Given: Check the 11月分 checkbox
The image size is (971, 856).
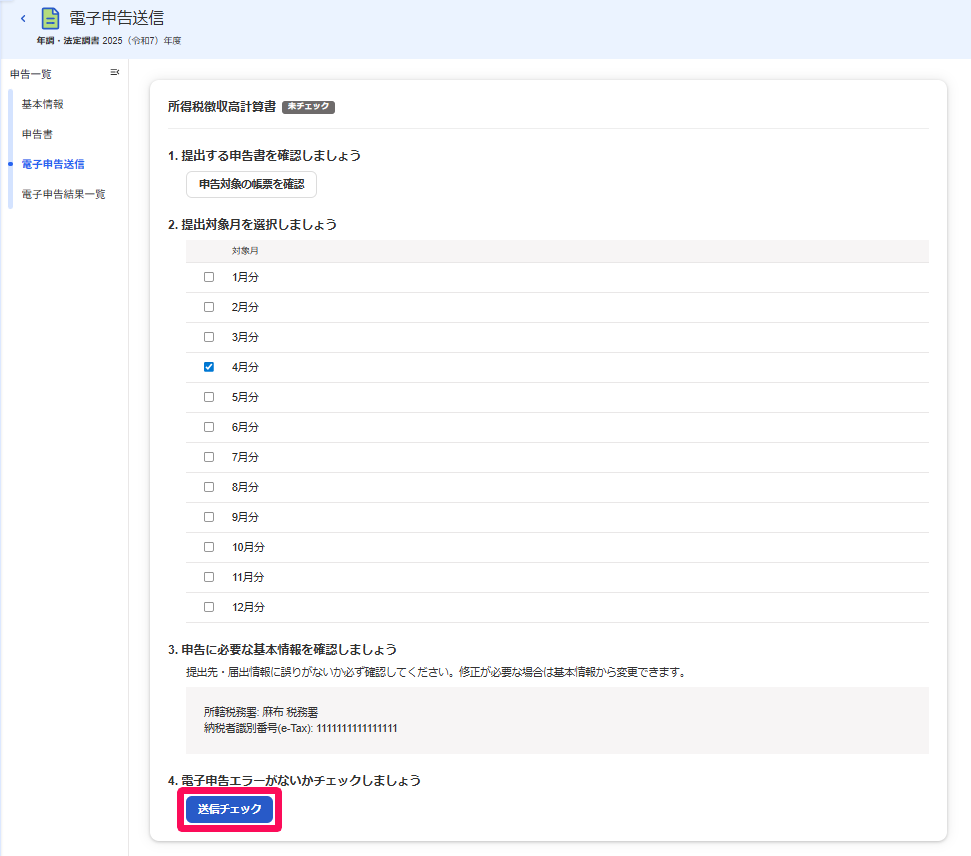Looking at the screenshot, I should tap(209, 577).
